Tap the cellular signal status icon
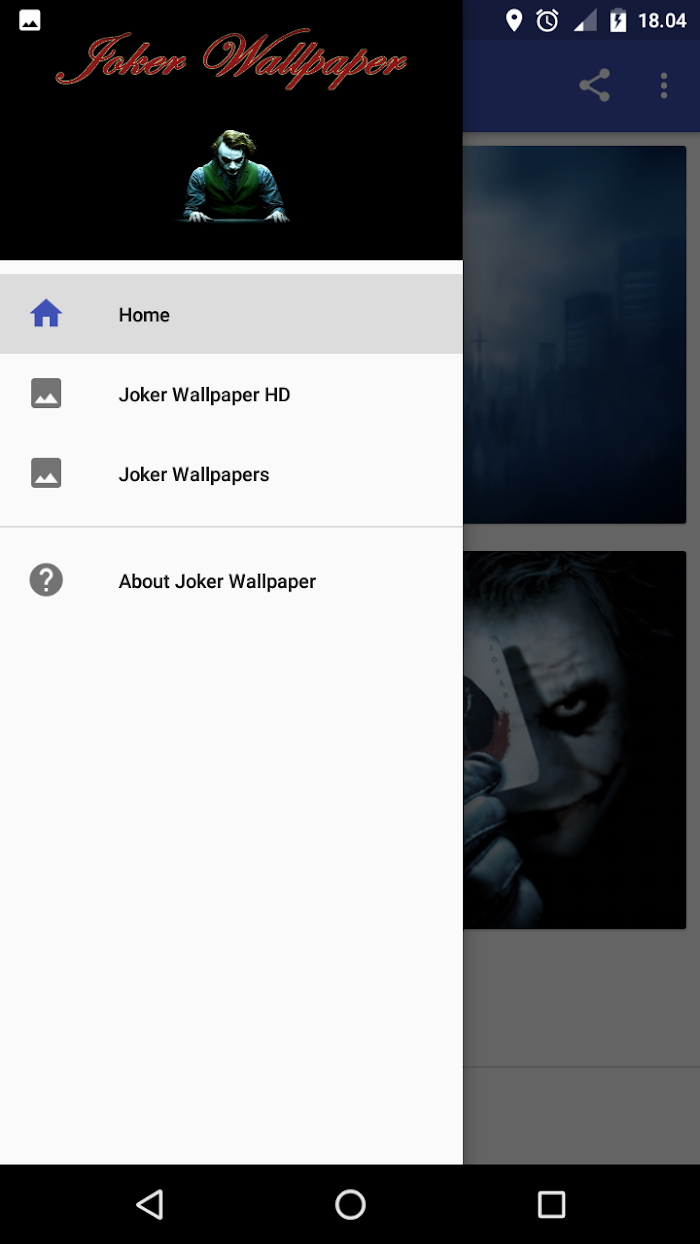The height and width of the screenshot is (1244, 700). point(584,20)
